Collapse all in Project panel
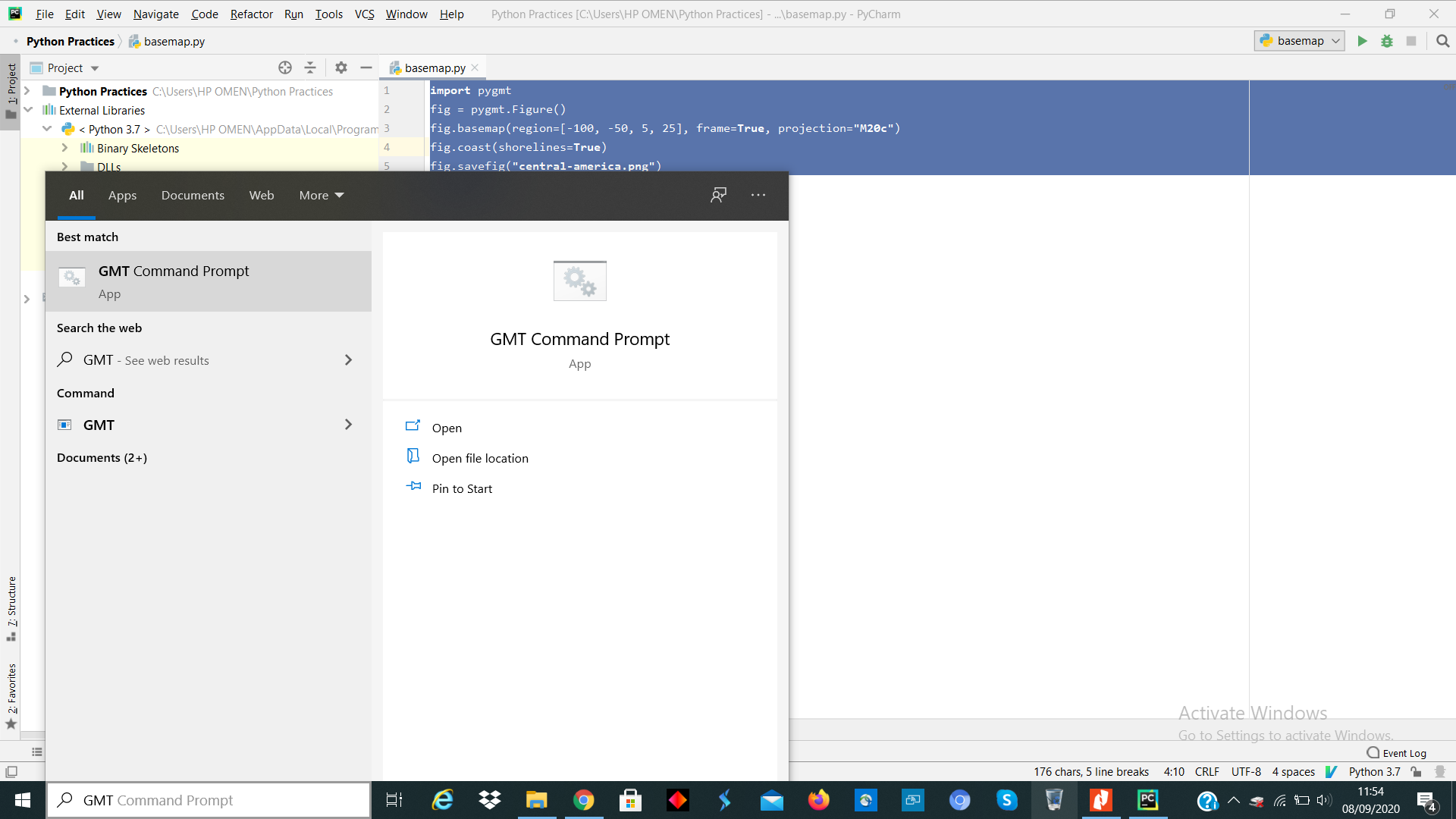Image resolution: width=1456 pixels, height=819 pixels. (310, 67)
